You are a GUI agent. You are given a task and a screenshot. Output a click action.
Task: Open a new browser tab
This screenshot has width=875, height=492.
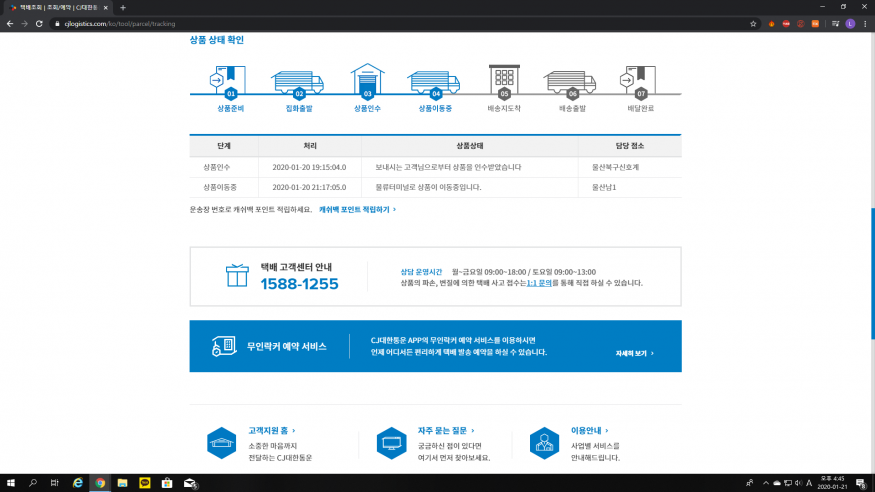click(122, 7)
